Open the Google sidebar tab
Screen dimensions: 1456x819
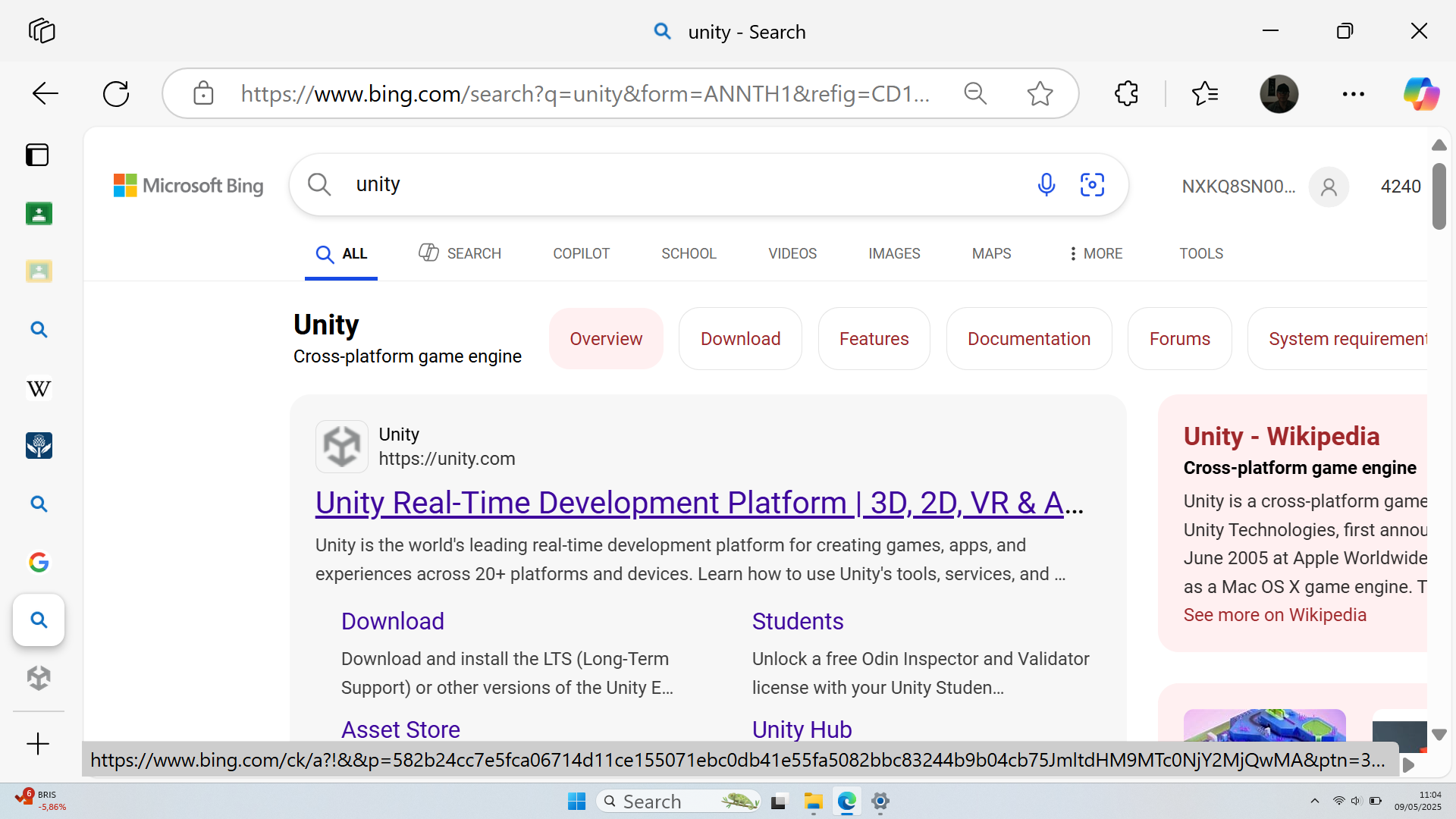pyautogui.click(x=39, y=562)
